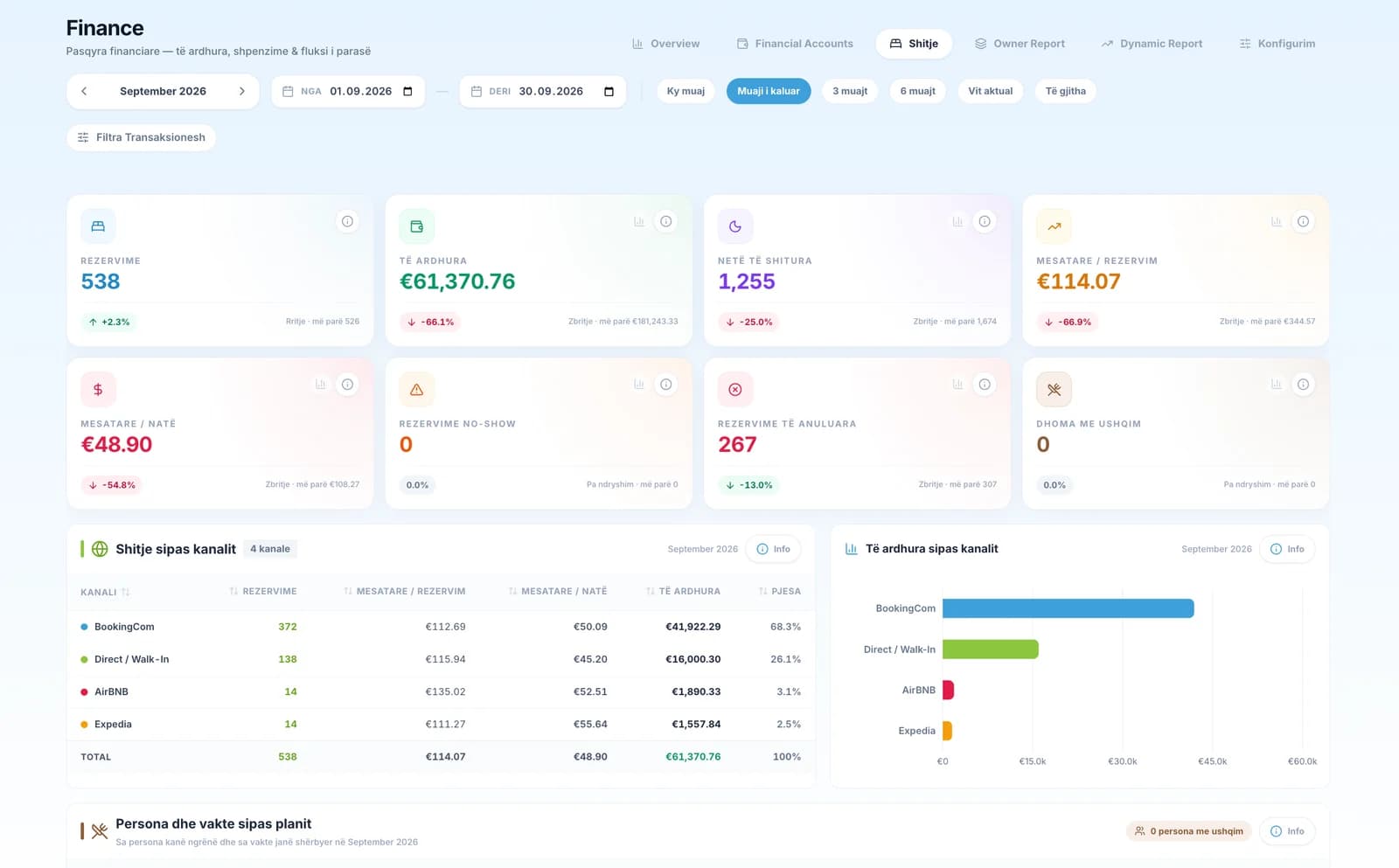Open info icon on Mesatare / Rezervim card

point(1303,221)
